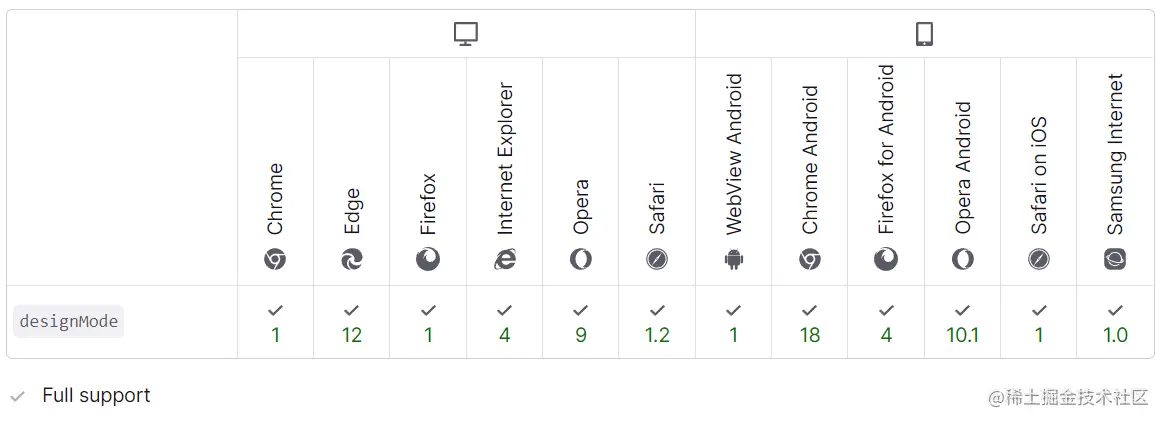1163x422 pixels.
Task: Click the Full support legend checkmark
Action: (17, 396)
